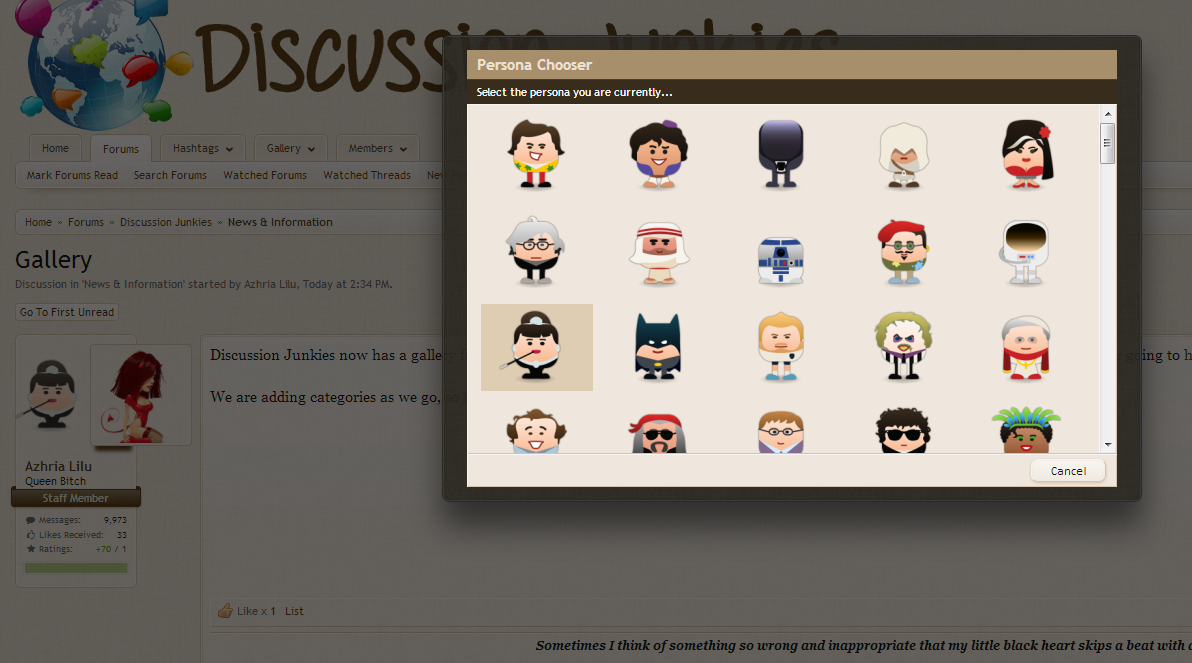This screenshot has height=663, width=1192.
Task: Click the Forums breadcrumb
Action: coord(86,222)
